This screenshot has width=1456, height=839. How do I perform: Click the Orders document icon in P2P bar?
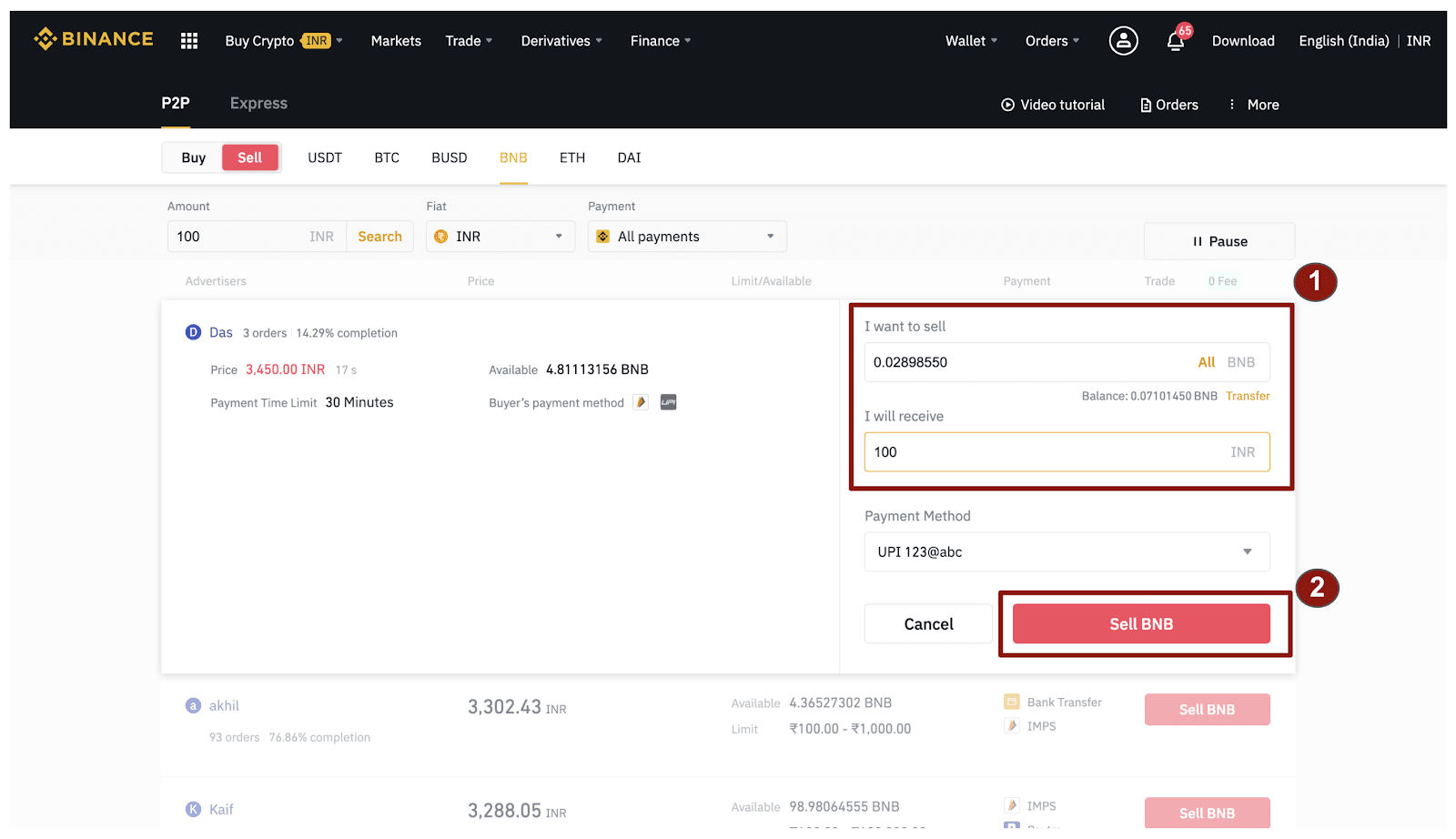tap(1146, 105)
